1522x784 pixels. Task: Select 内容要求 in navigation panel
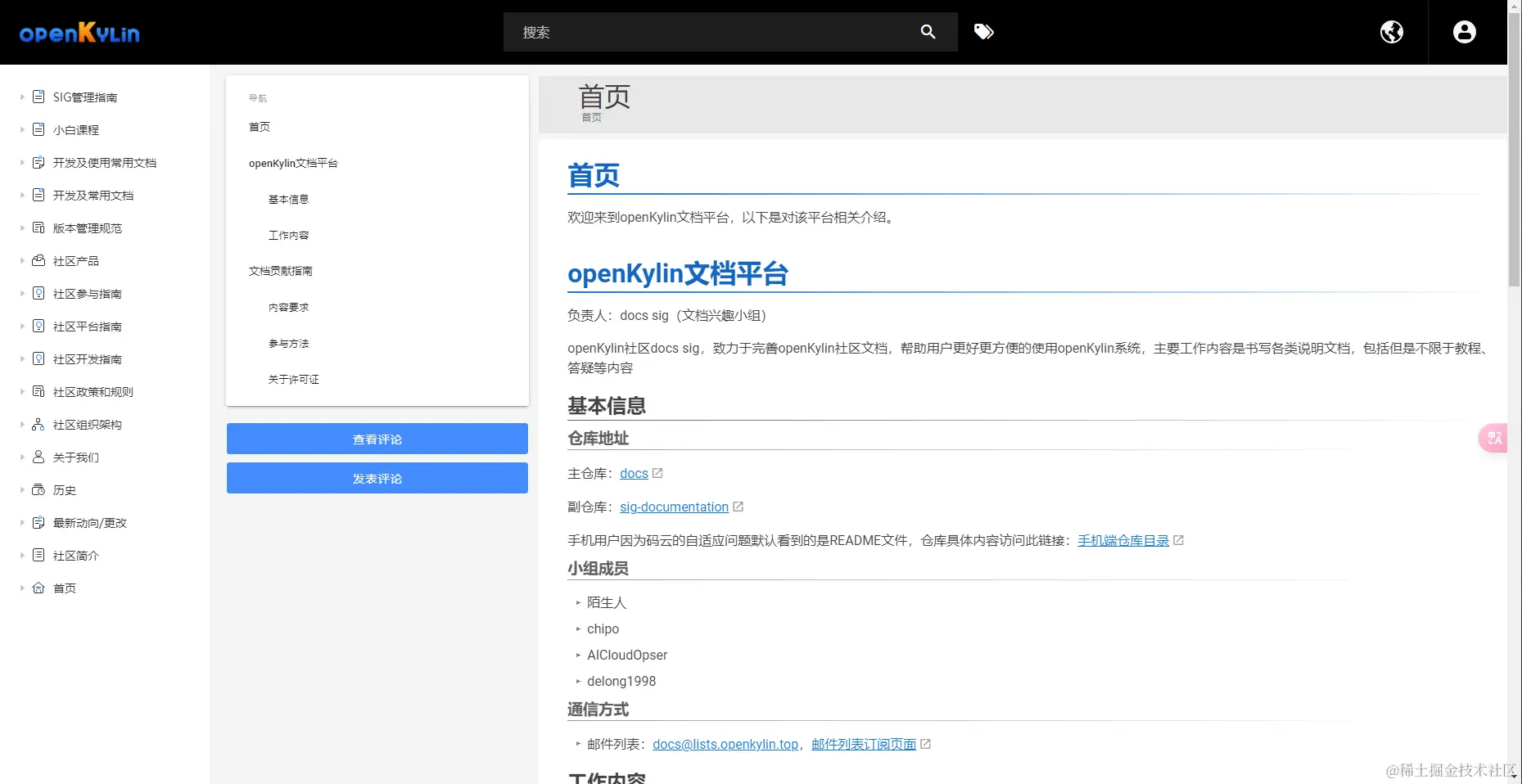(x=288, y=307)
